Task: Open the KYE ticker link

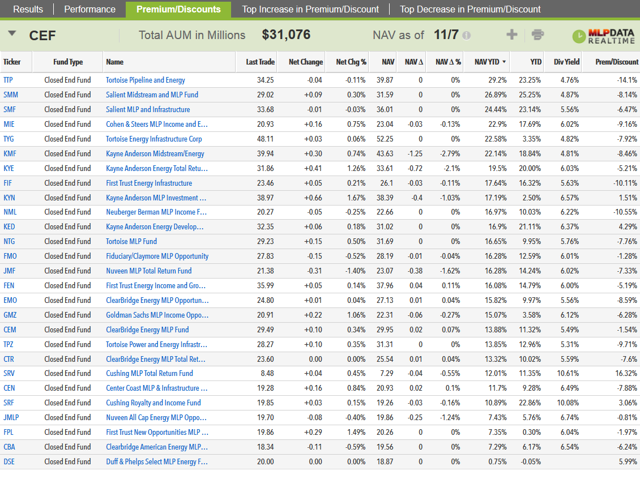Action: click(x=9, y=168)
